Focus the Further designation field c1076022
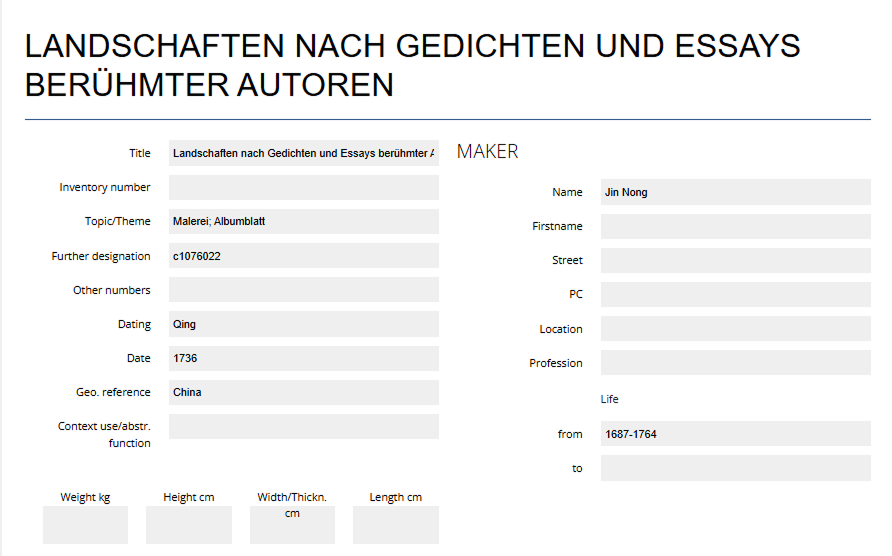Image resolution: width=892 pixels, height=556 pixels. (x=303, y=256)
